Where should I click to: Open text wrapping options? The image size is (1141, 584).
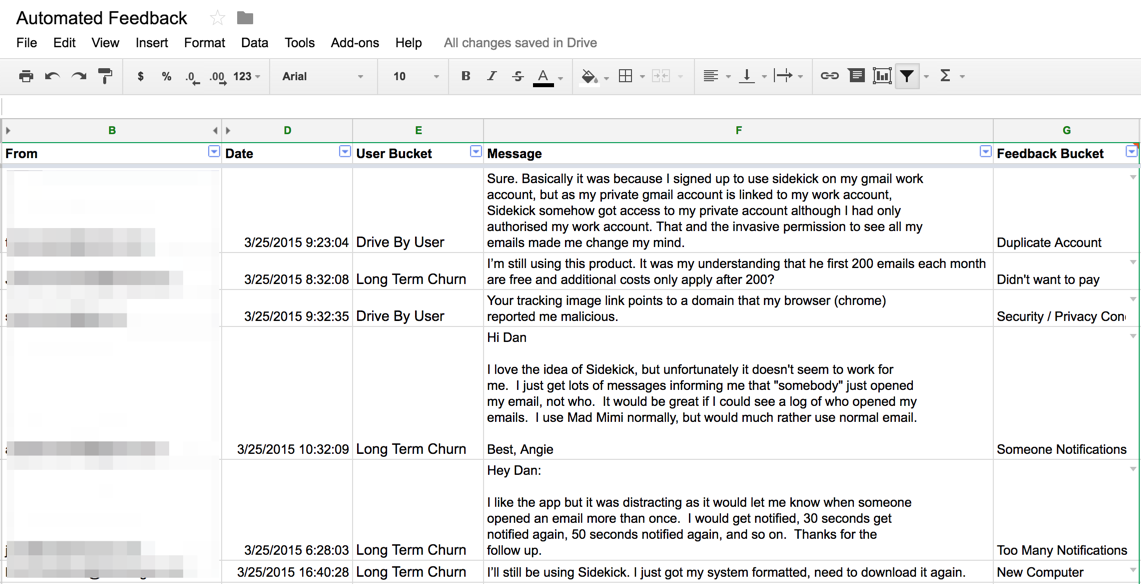(783, 76)
